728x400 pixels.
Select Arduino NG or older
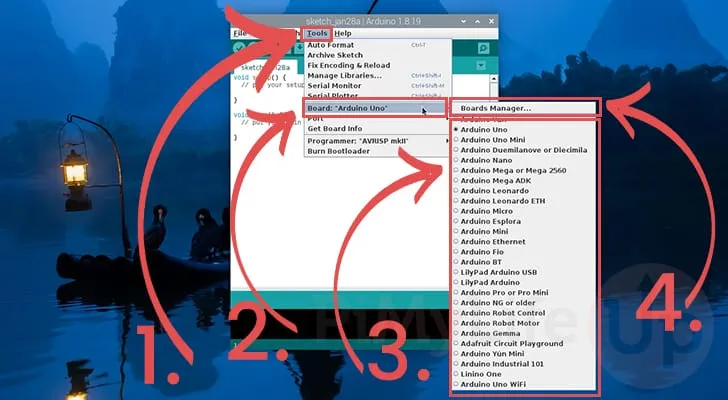click(524, 303)
